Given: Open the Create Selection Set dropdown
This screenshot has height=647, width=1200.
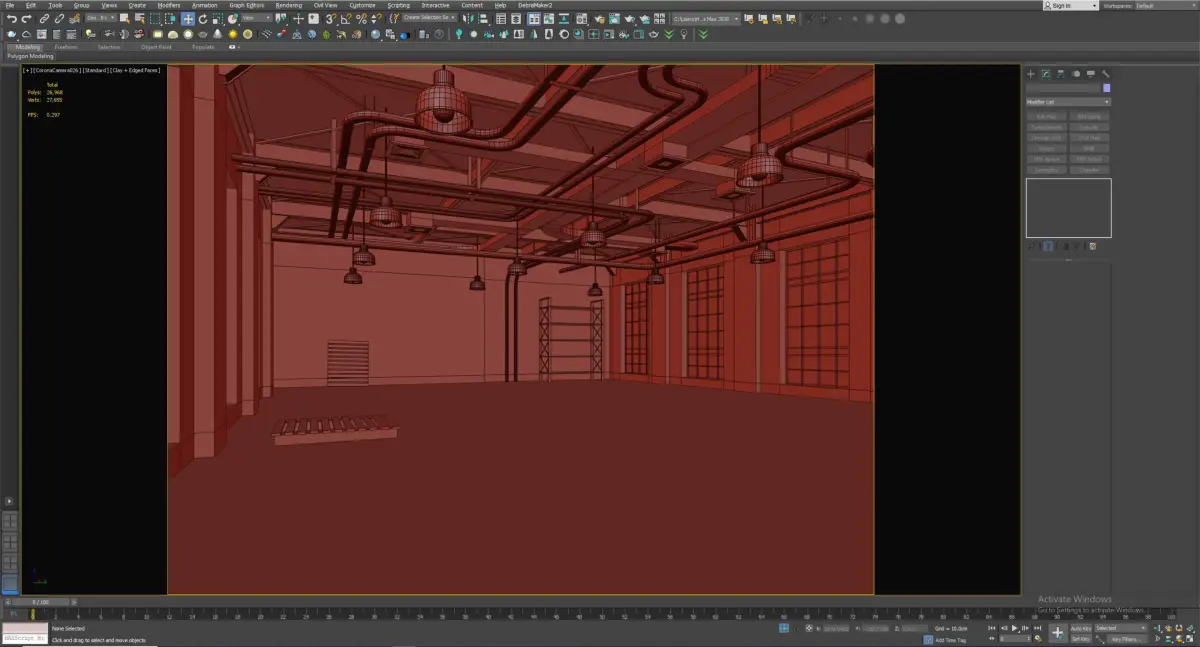Looking at the screenshot, I should (x=429, y=18).
